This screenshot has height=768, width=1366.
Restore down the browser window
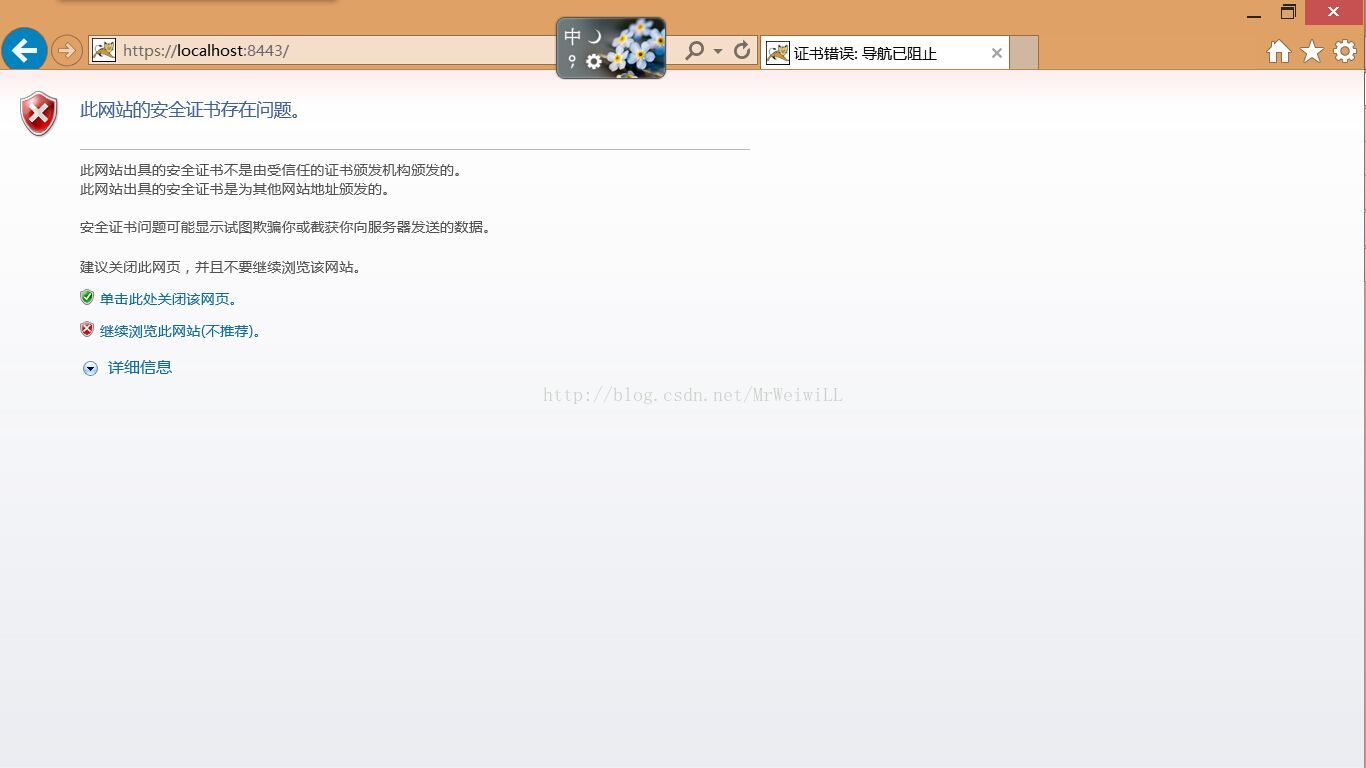pyautogui.click(x=1288, y=13)
